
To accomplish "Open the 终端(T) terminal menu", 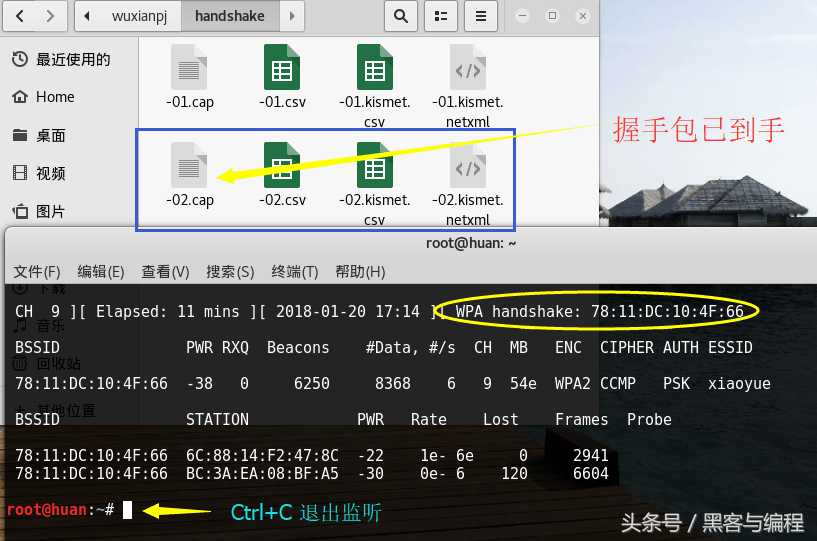I will (294, 272).
